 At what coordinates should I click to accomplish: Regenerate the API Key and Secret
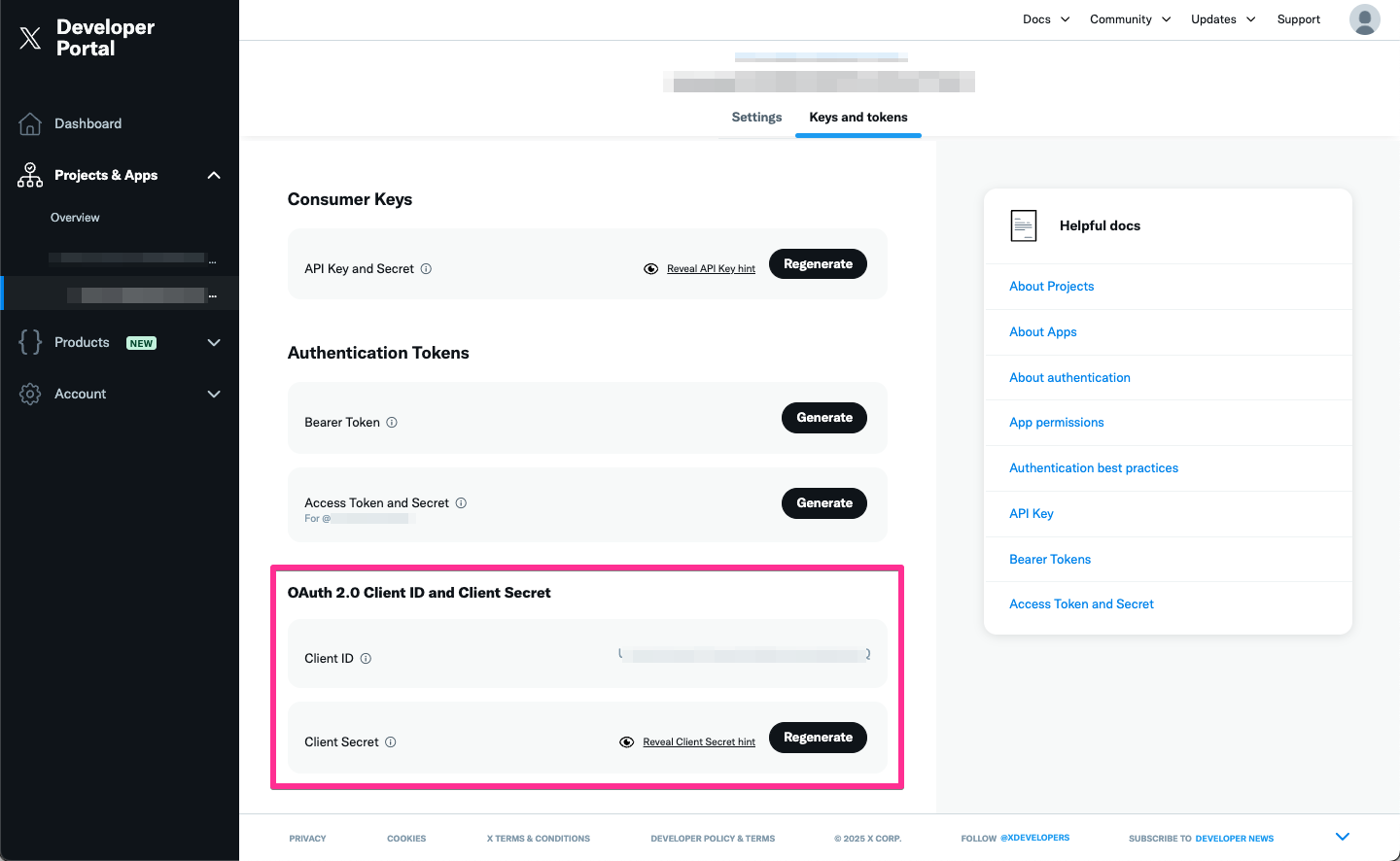click(818, 264)
